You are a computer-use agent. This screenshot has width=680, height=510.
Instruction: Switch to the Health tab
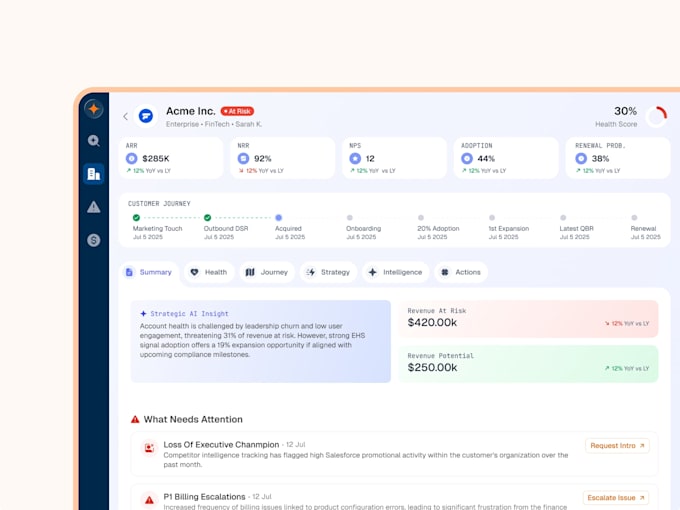pos(209,272)
